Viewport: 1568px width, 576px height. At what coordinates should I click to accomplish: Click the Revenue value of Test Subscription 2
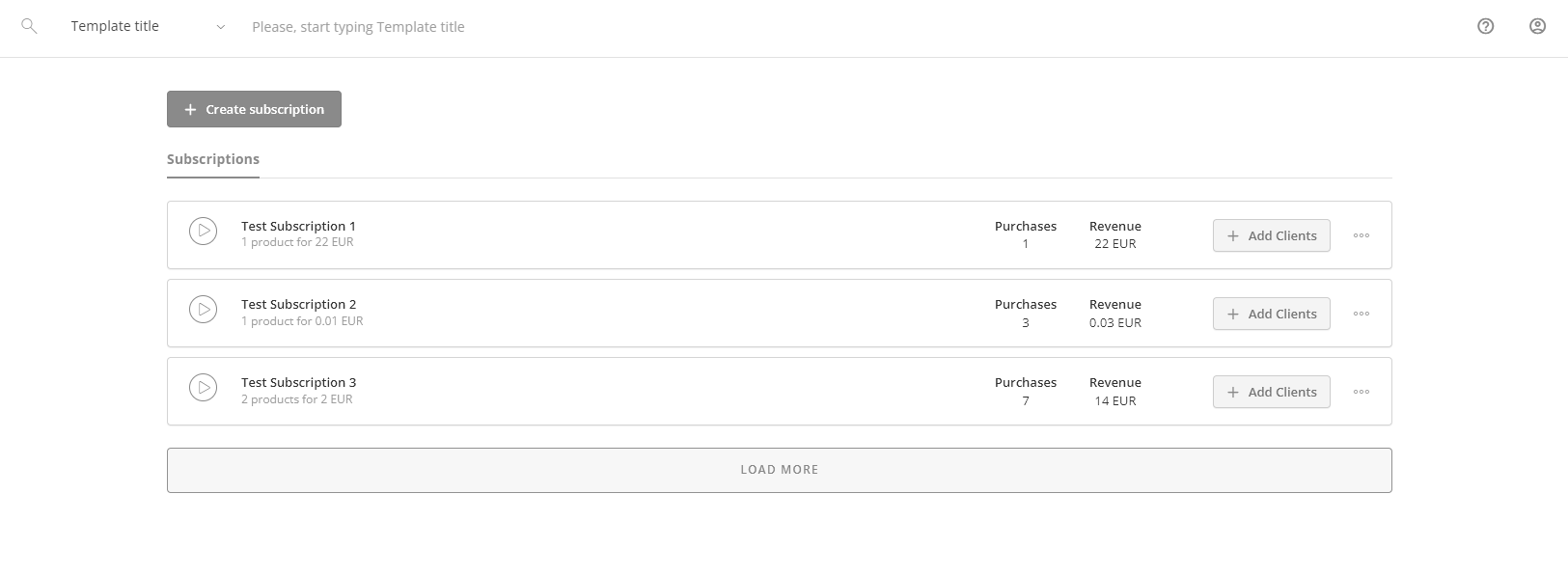(x=1114, y=323)
